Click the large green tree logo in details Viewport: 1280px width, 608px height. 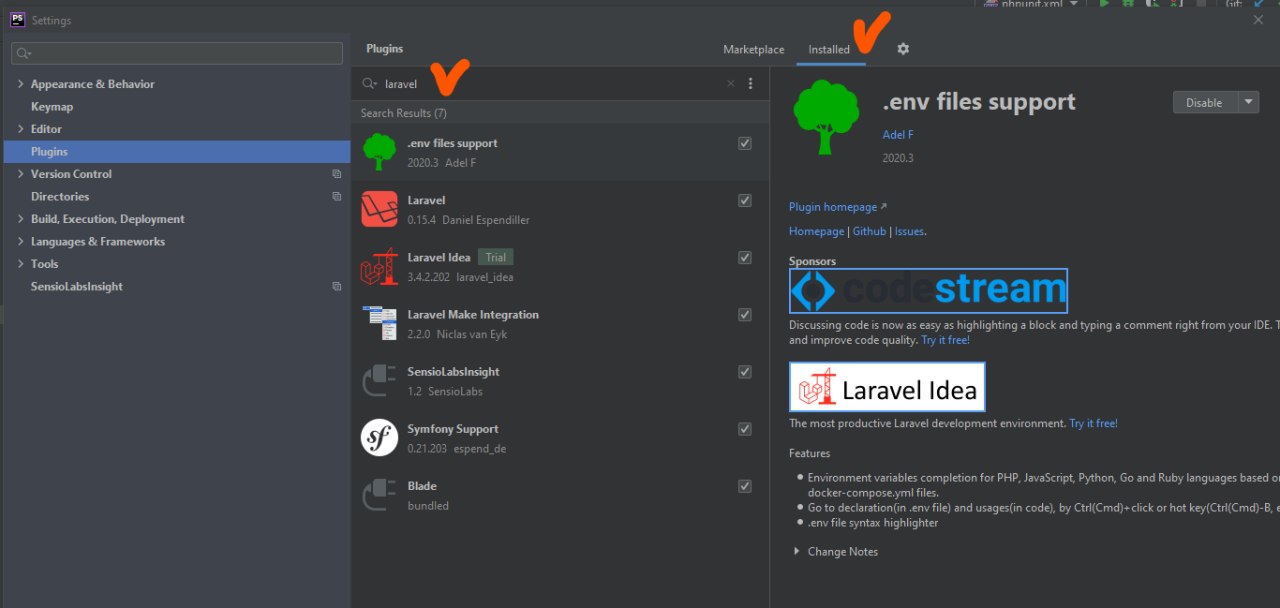coord(826,118)
